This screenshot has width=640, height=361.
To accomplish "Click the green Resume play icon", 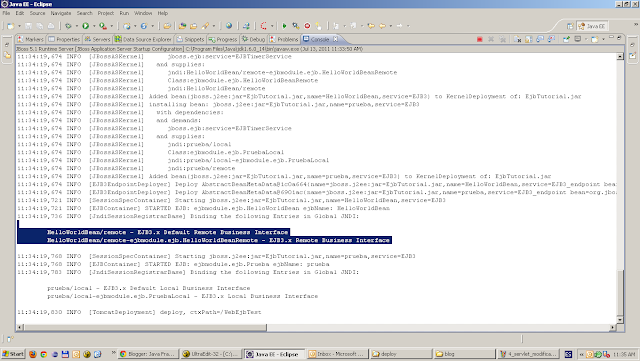I will 284,26.
